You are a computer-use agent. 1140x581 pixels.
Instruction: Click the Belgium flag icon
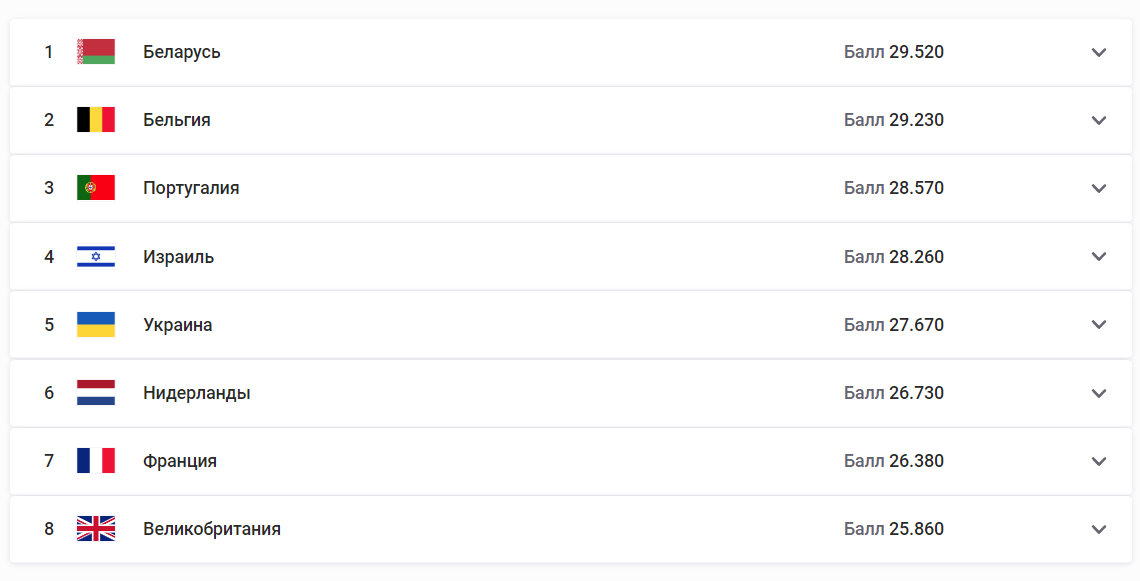click(x=96, y=120)
